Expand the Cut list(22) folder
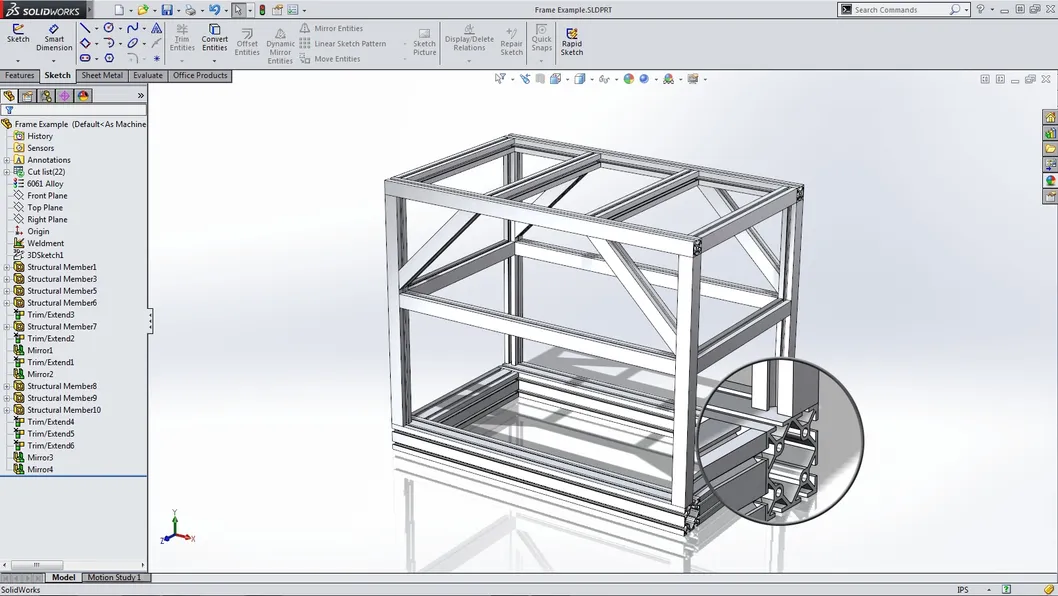This screenshot has width=1058, height=596. click(x=9, y=171)
